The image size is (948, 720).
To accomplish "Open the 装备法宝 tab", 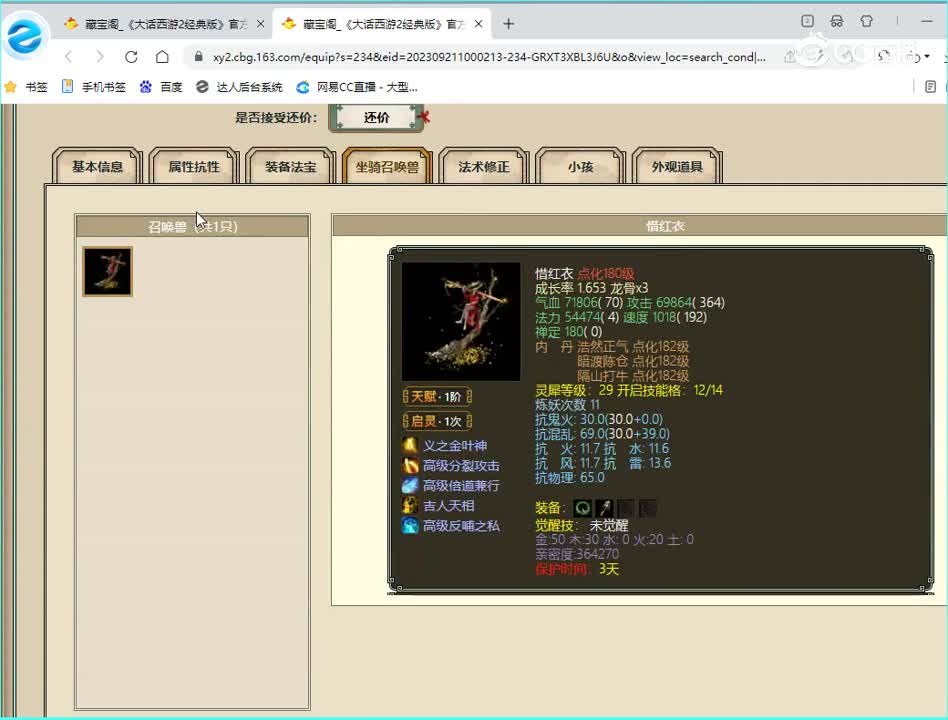I will (x=290, y=166).
